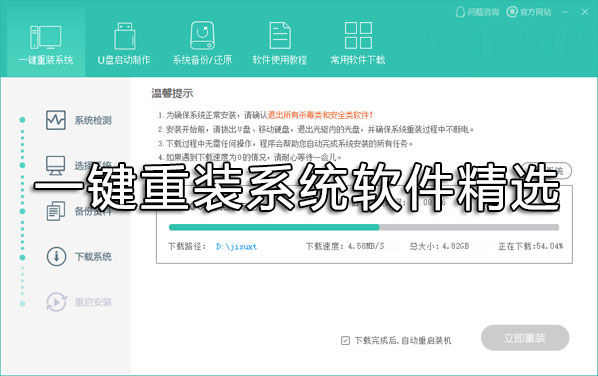Click the 立即重装 button
The image size is (598, 376).
[x=525, y=338]
